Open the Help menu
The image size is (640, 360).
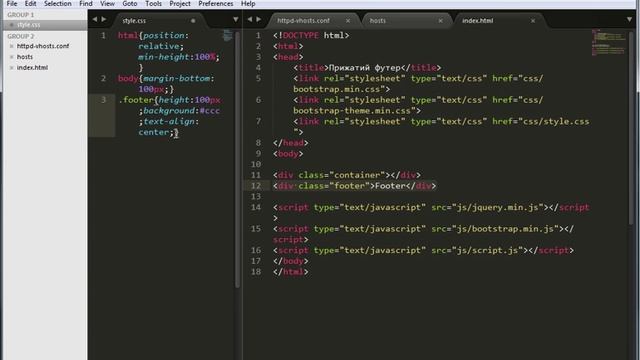(x=248, y=4)
